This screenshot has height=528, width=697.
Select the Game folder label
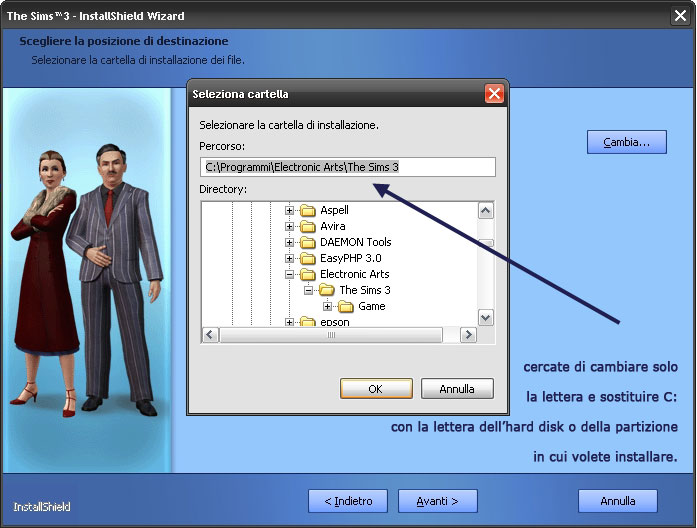point(372,306)
